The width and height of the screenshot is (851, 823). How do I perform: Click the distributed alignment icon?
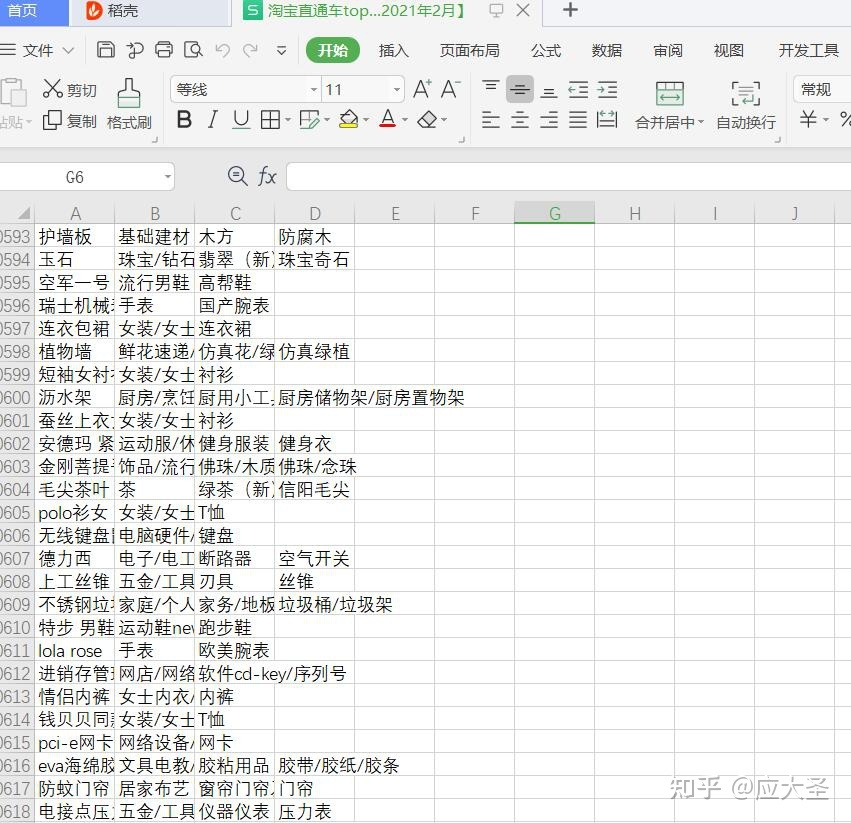click(607, 119)
